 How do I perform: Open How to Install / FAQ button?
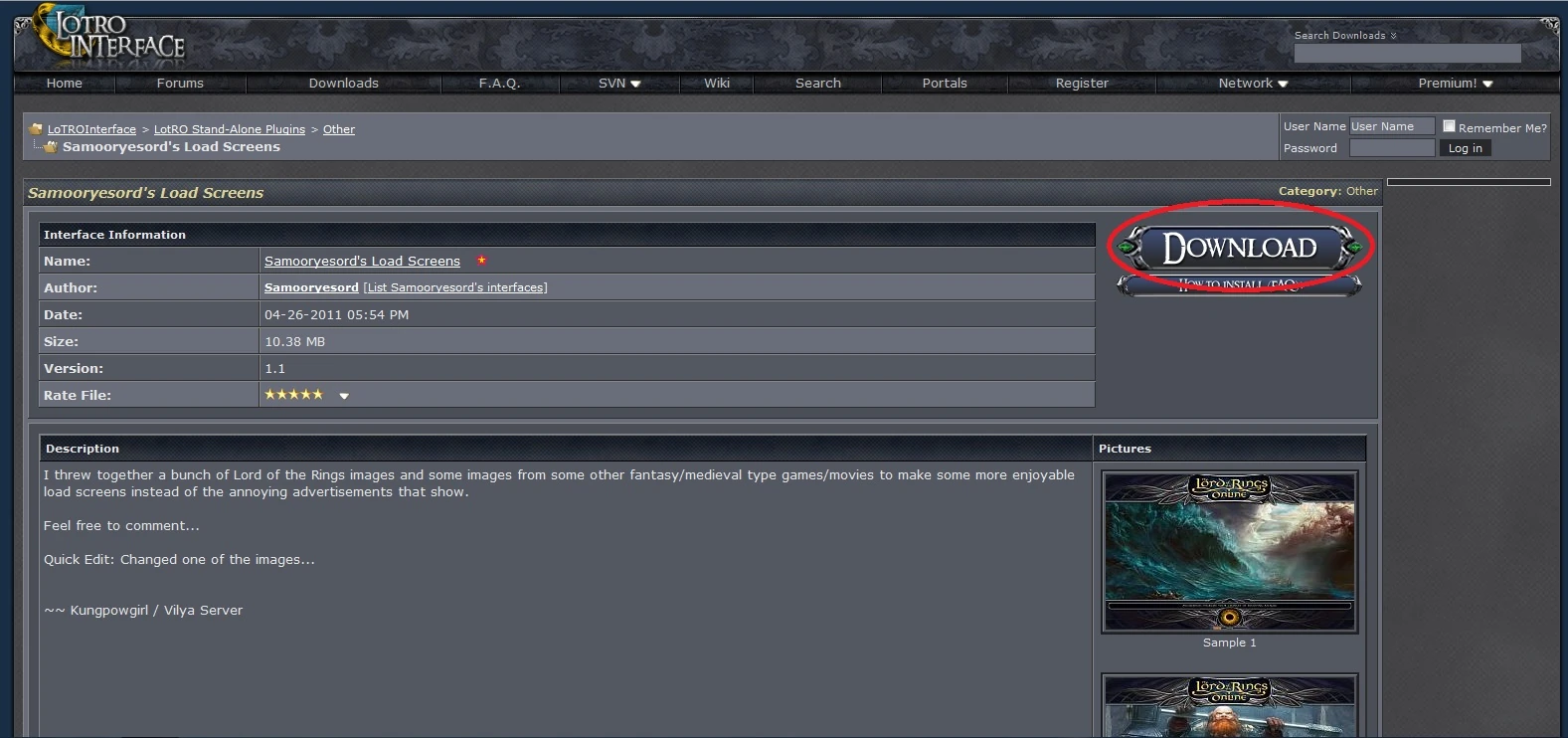click(x=1239, y=285)
